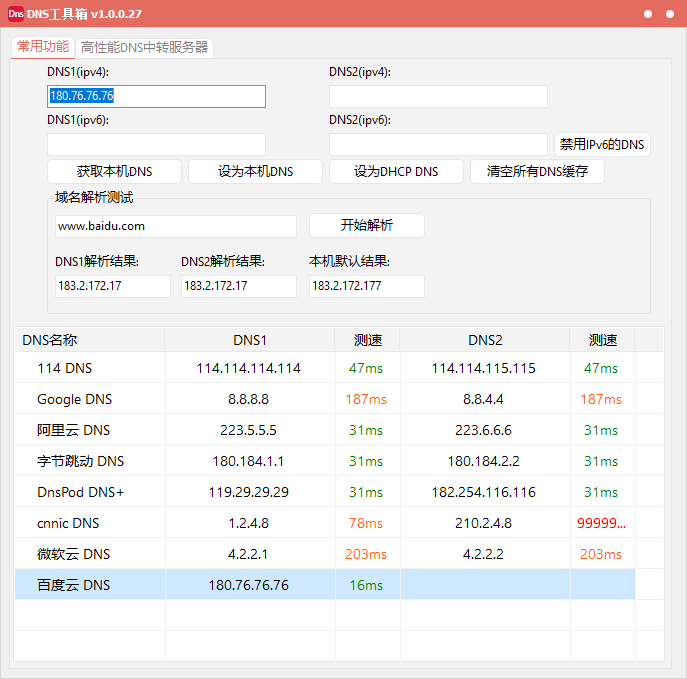
Task: Click the 78ms speed value
Action: click(x=366, y=523)
